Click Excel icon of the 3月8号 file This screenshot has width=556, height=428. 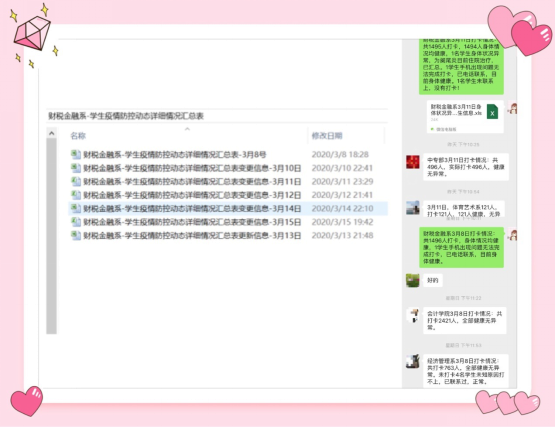click(x=76, y=154)
